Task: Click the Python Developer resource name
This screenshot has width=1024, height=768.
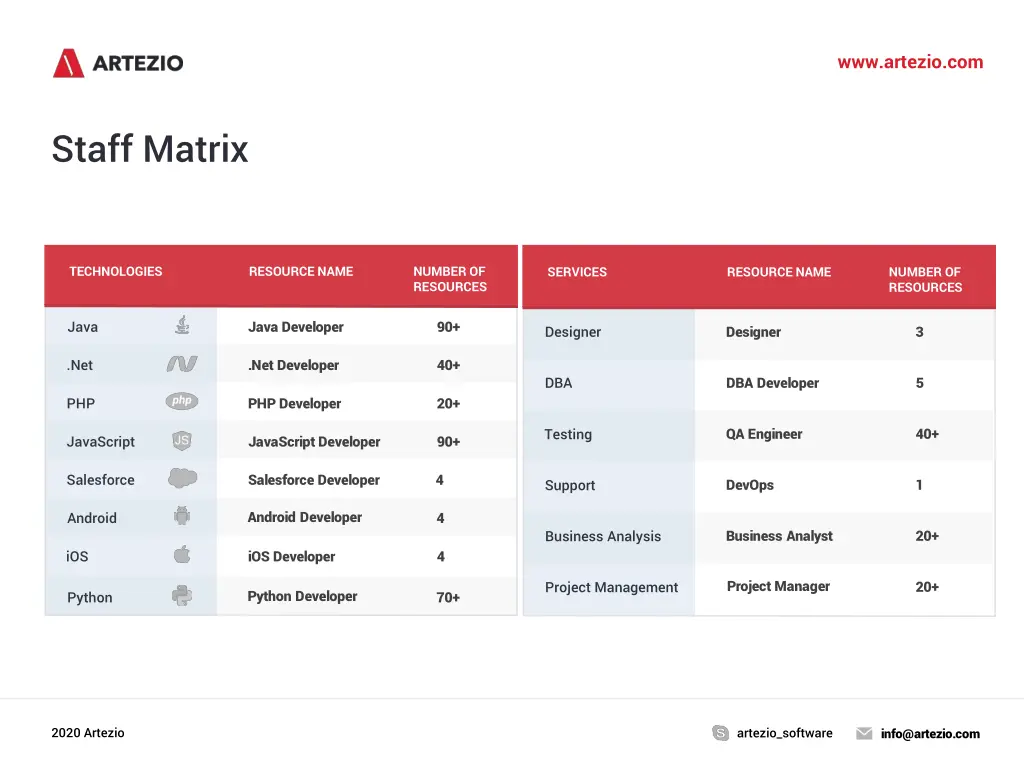Action: [302, 596]
